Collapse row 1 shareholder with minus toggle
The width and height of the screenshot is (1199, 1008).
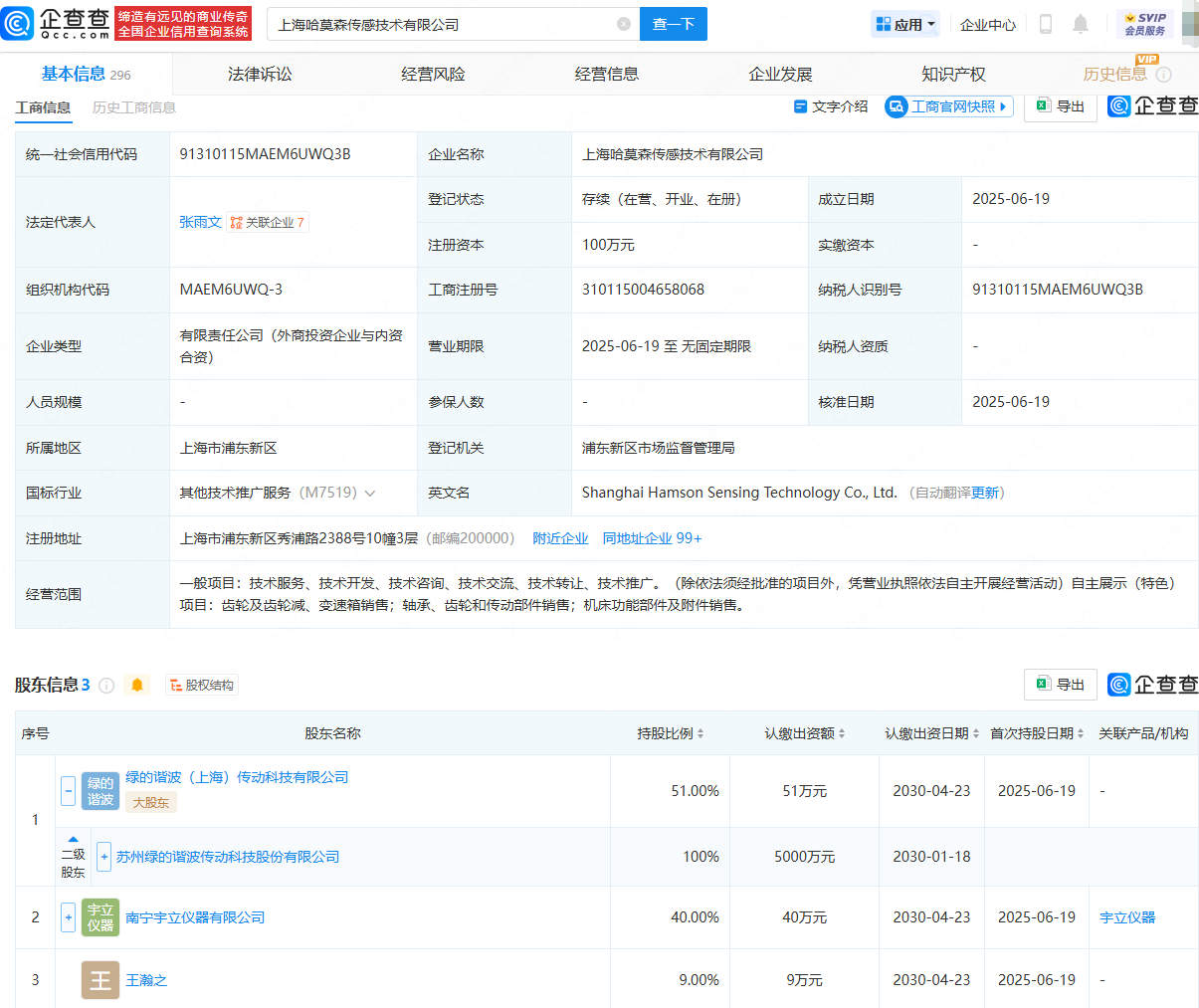coord(68,791)
